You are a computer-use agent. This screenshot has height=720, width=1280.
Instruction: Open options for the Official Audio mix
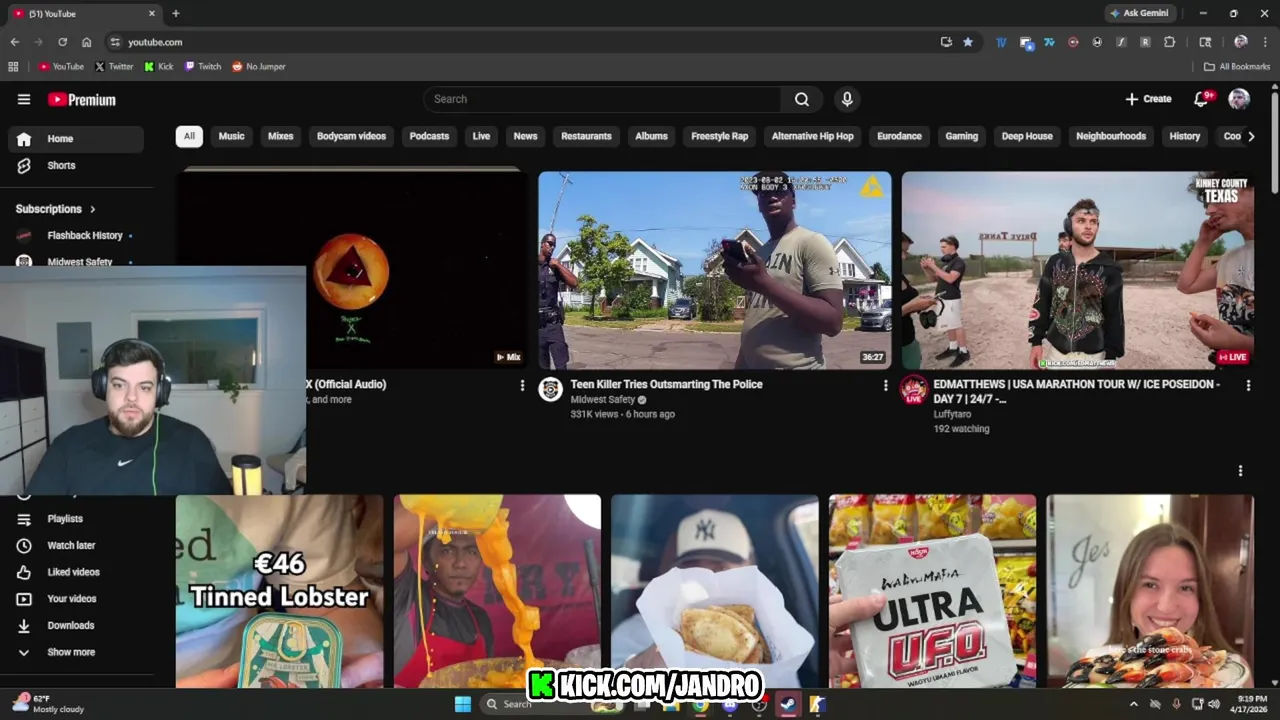pyautogui.click(x=522, y=385)
